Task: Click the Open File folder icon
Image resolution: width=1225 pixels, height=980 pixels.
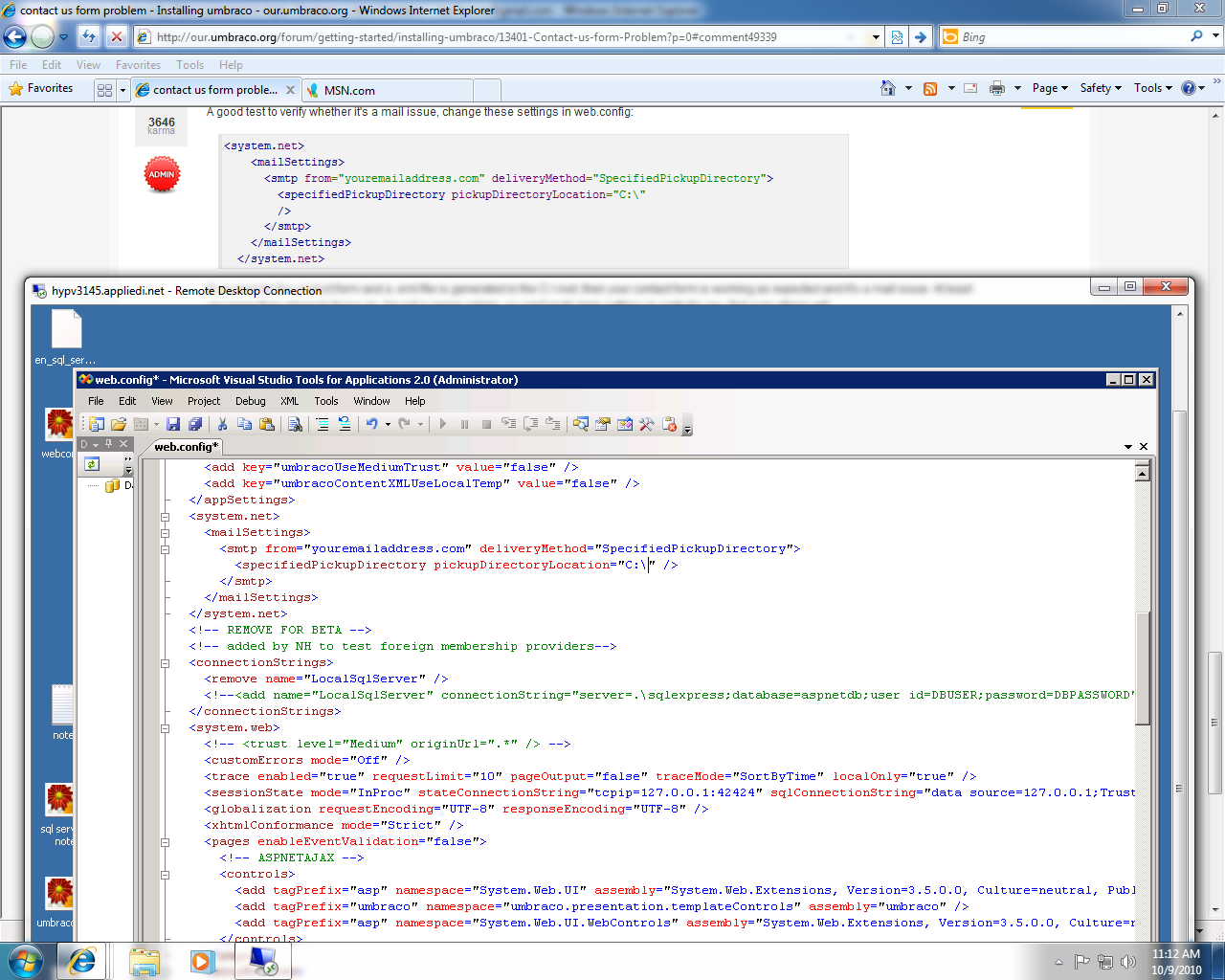Action: (x=119, y=424)
